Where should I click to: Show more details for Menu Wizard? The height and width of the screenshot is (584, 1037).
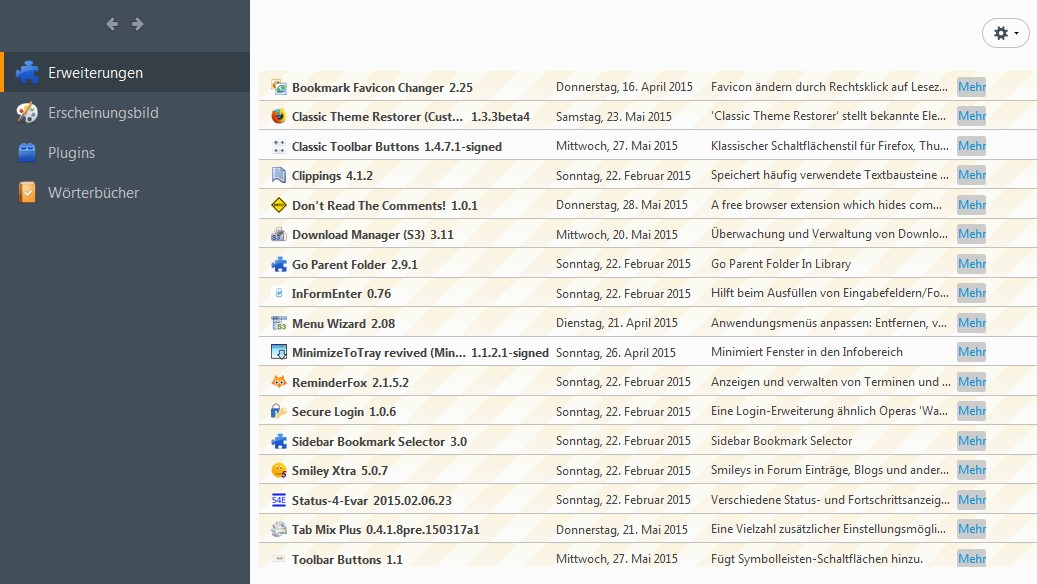pos(971,323)
